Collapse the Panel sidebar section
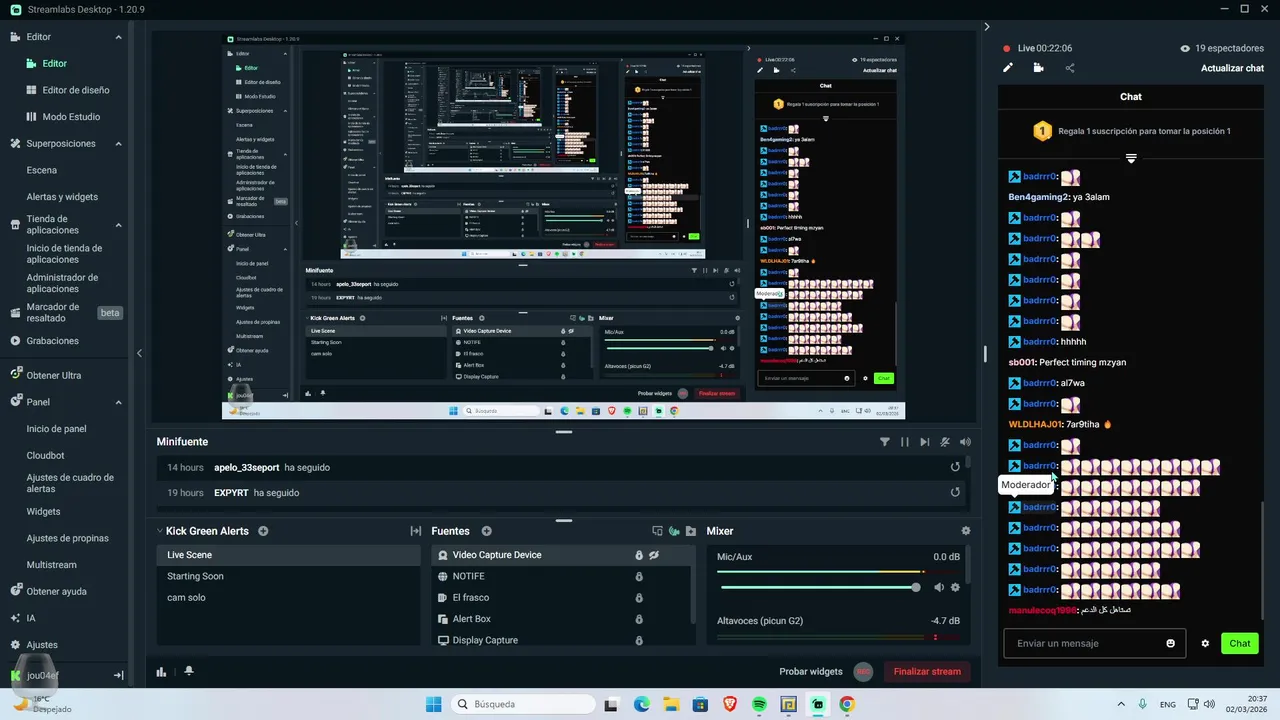 point(118,402)
